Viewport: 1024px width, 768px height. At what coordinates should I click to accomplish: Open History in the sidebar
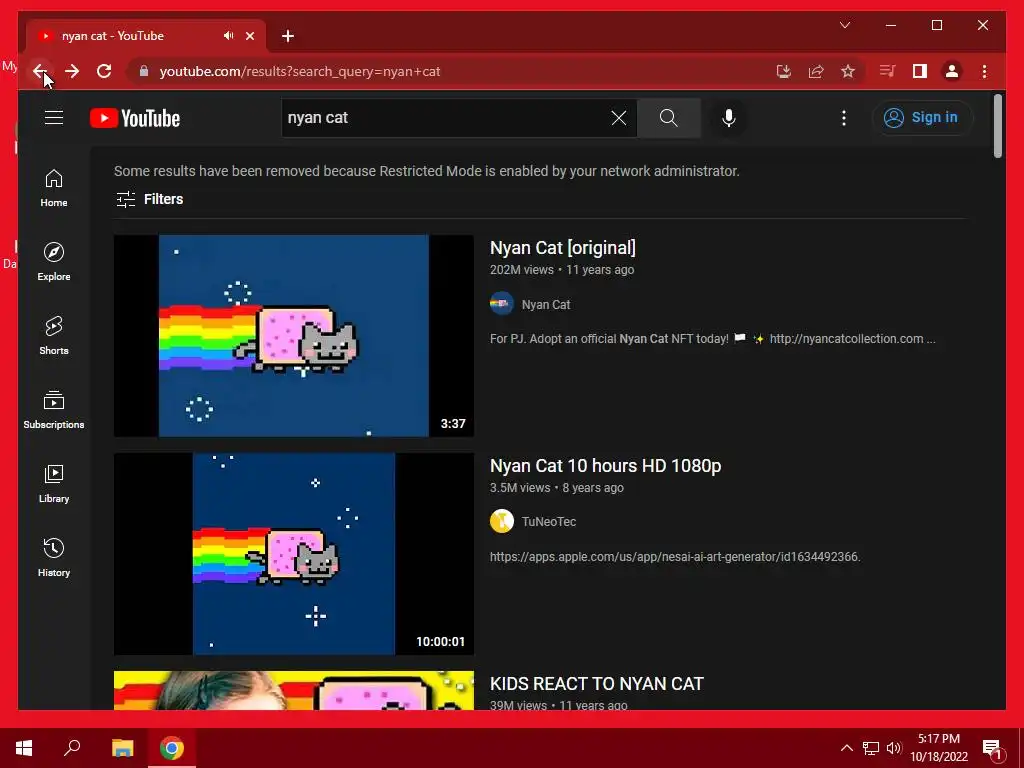(54, 557)
